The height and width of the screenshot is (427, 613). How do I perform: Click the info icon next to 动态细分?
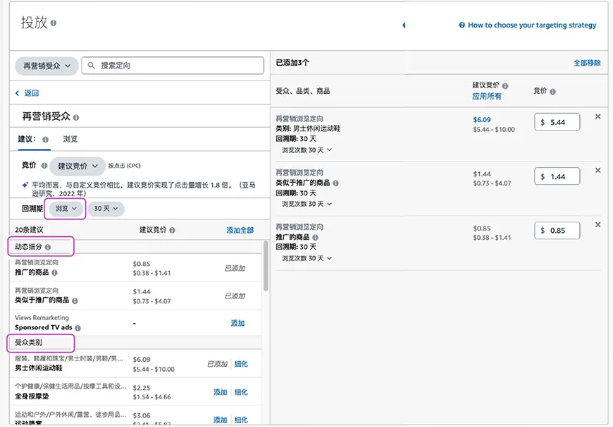(47, 246)
